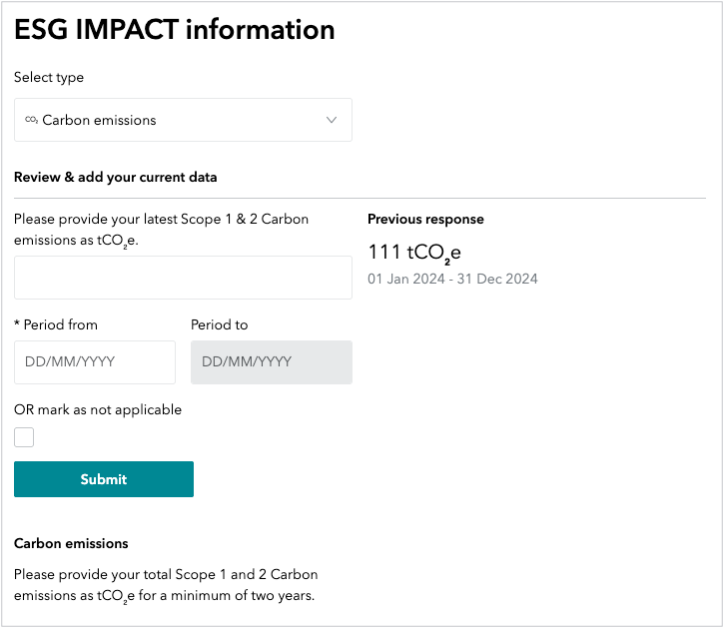Click the '01 Jan 2024 - 31 Dec 2024' date range
This screenshot has width=724, height=628.
(x=452, y=279)
